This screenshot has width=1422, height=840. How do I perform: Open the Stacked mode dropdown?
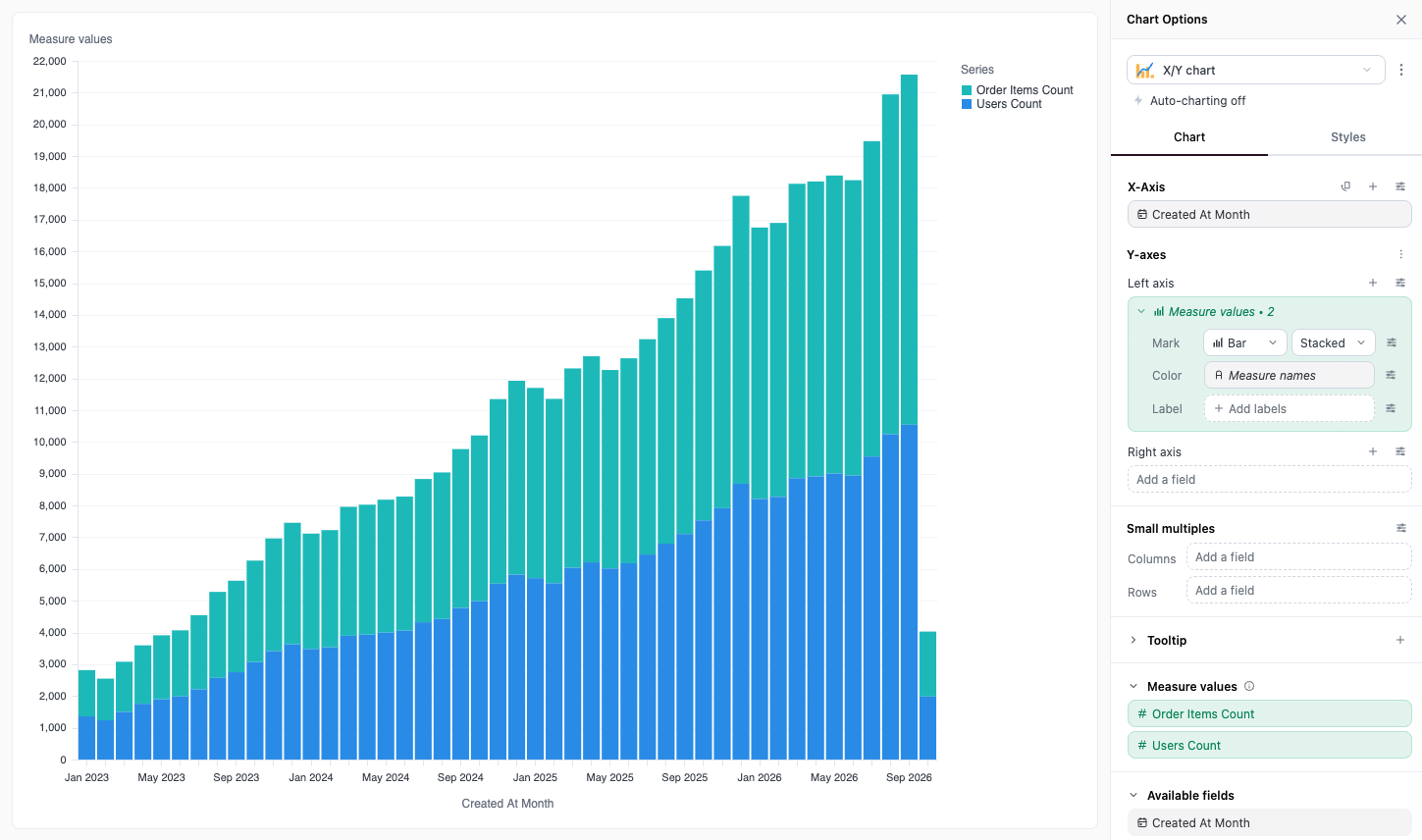1333,342
